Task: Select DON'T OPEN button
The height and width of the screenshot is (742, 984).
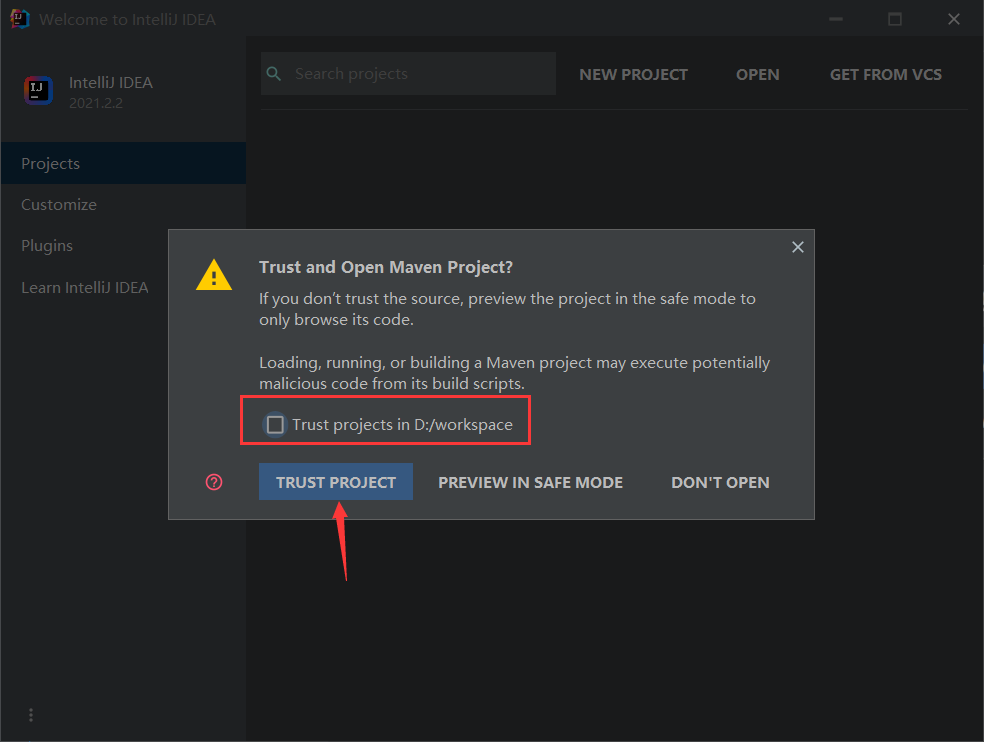Action: pyautogui.click(x=720, y=482)
